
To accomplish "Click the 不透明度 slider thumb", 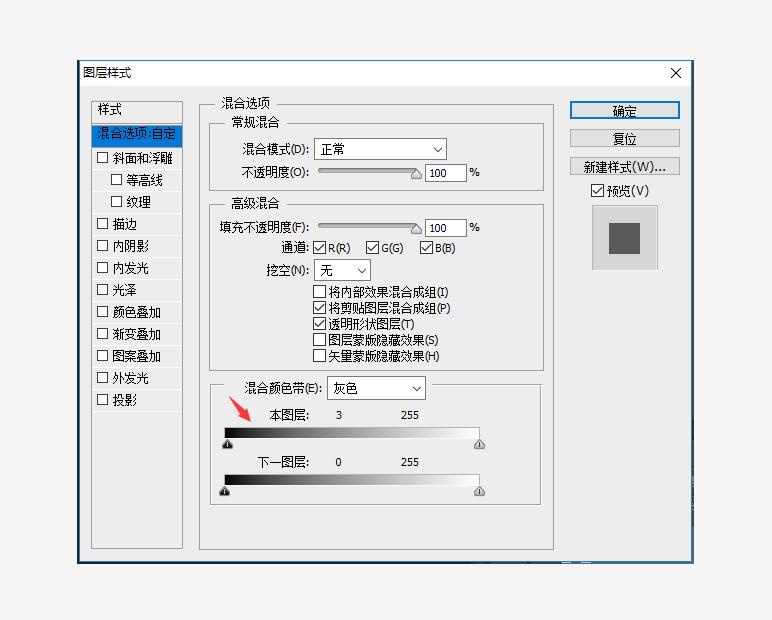I will click(416, 174).
